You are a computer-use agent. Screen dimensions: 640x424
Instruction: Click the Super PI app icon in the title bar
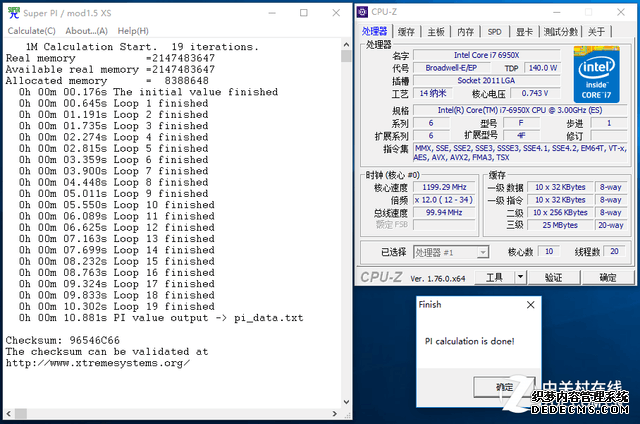pos(13,13)
